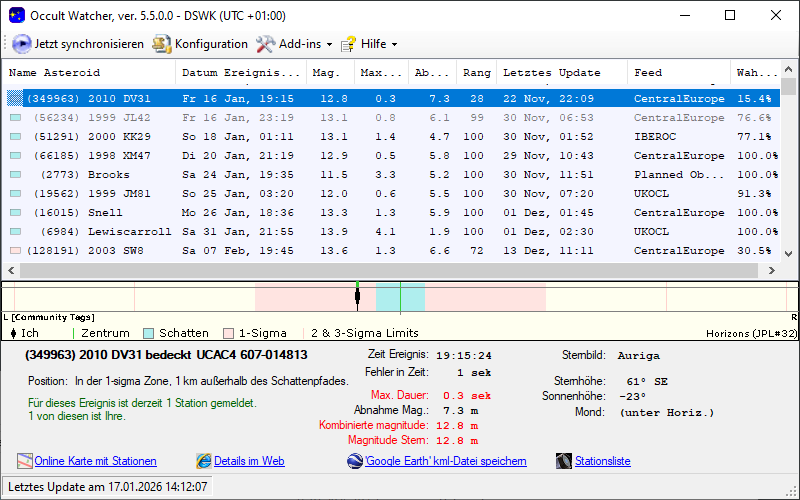The height and width of the screenshot is (500, 800).
Task: Click the cyan marker beside Snell
Action: (15, 213)
